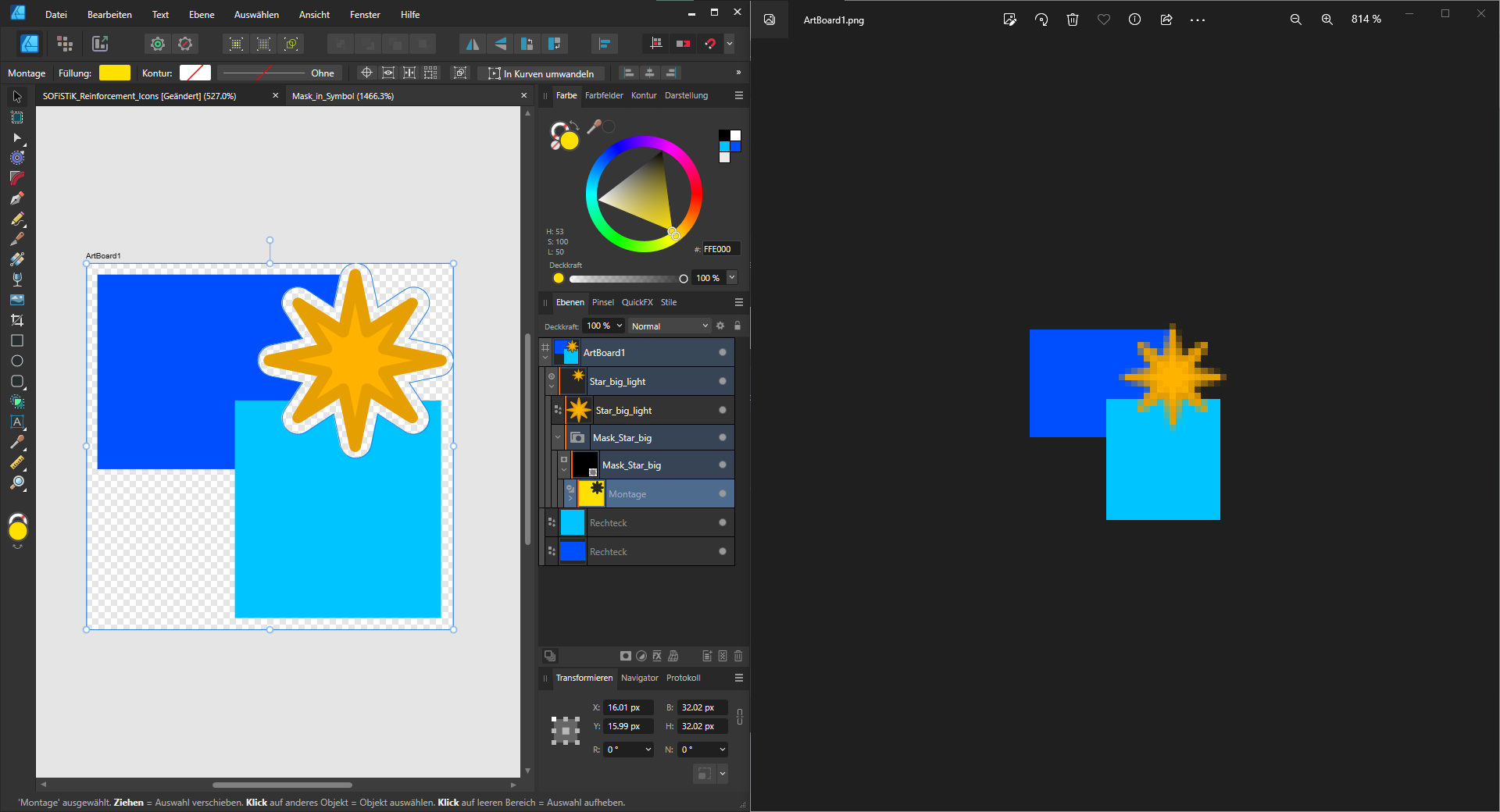
Task: Collapse the Mask_Star_big group layer
Action: [x=558, y=438]
